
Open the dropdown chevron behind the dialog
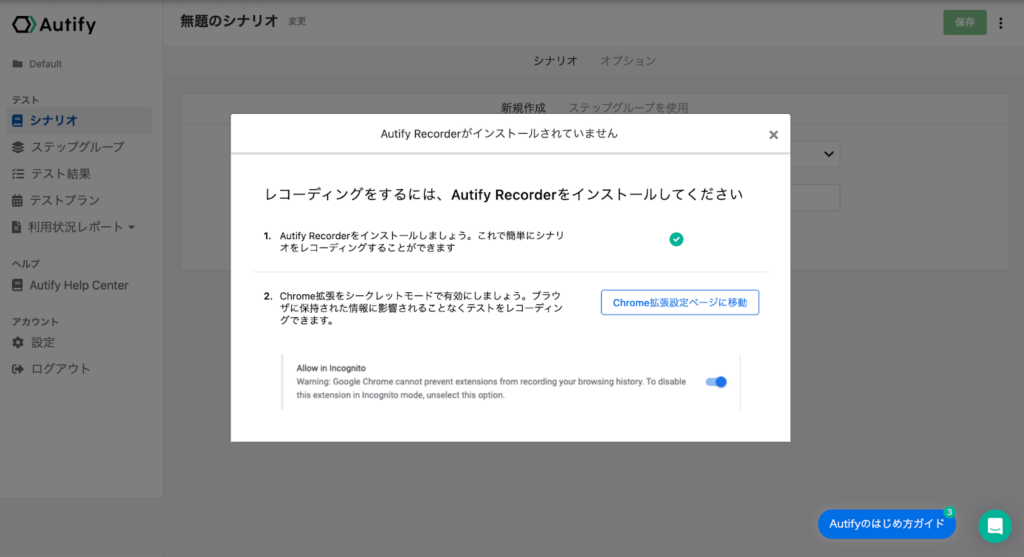[x=828, y=154]
